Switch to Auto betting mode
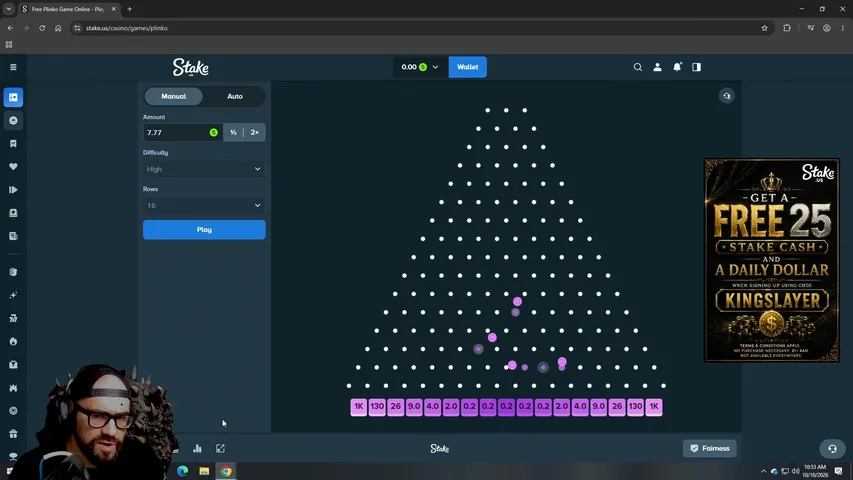The image size is (853, 480). pos(234,96)
